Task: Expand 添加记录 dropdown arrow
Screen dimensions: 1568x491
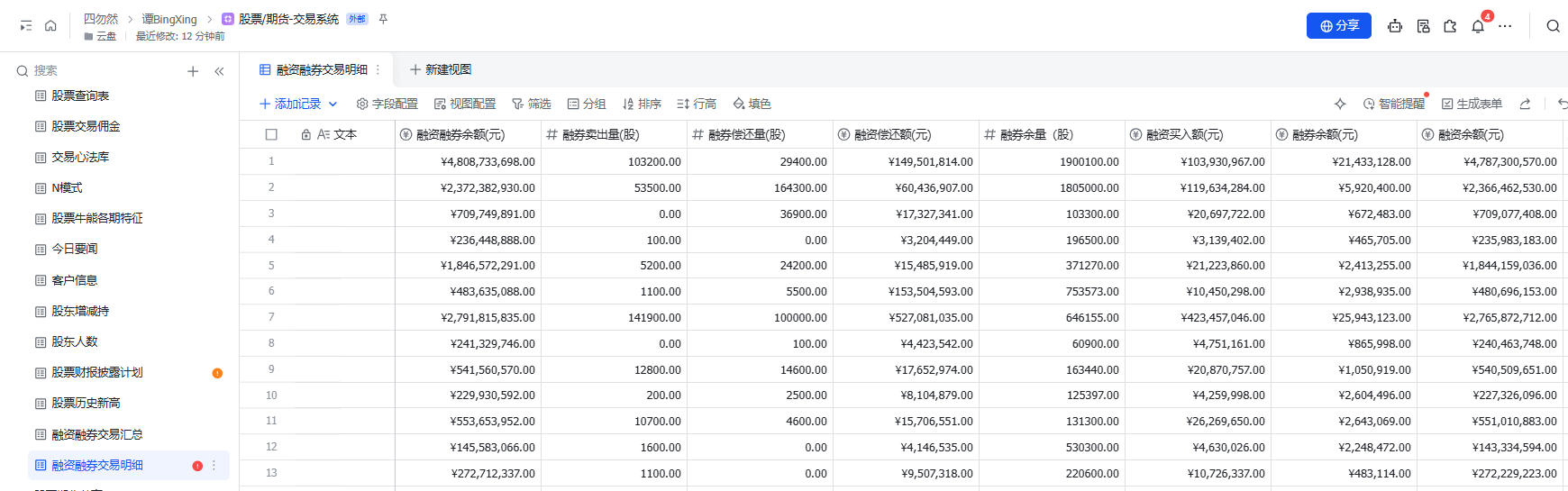Action: point(333,104)
